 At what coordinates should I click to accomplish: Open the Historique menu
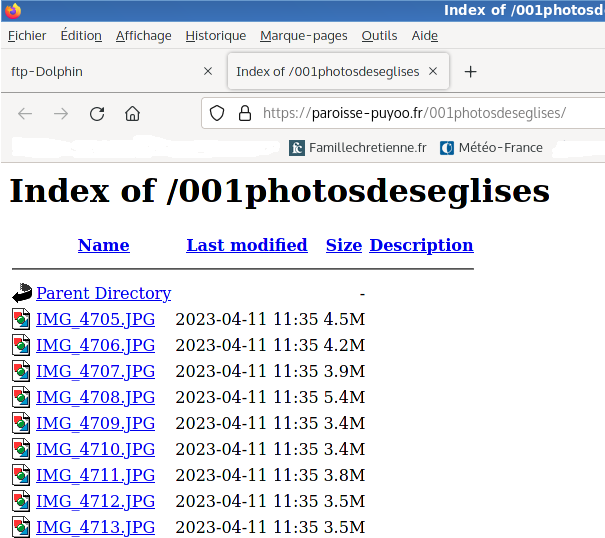click(215, 36)
